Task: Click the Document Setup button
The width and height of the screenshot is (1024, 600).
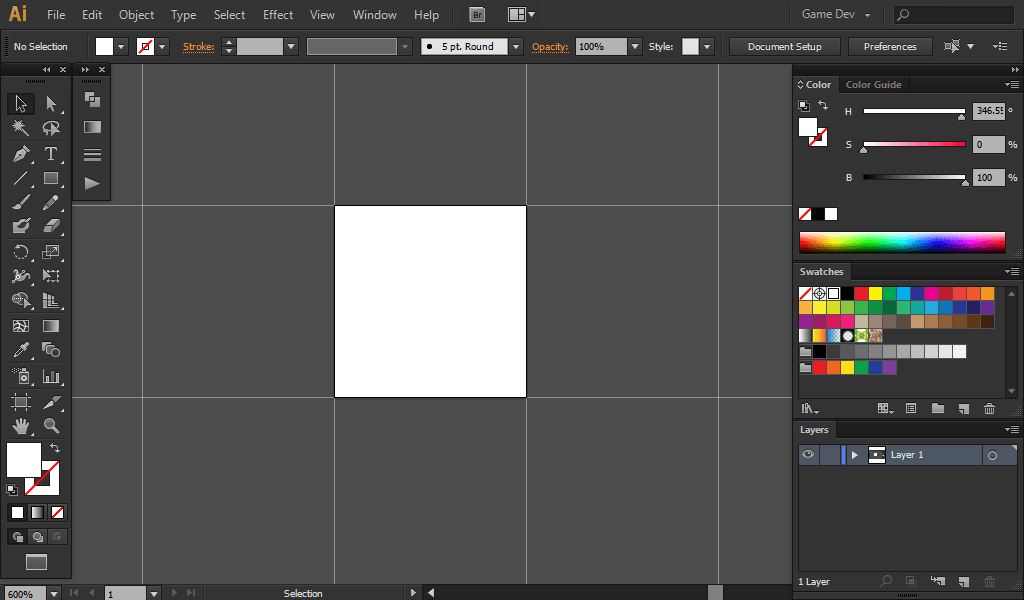Action: click(x=784, y=46)
